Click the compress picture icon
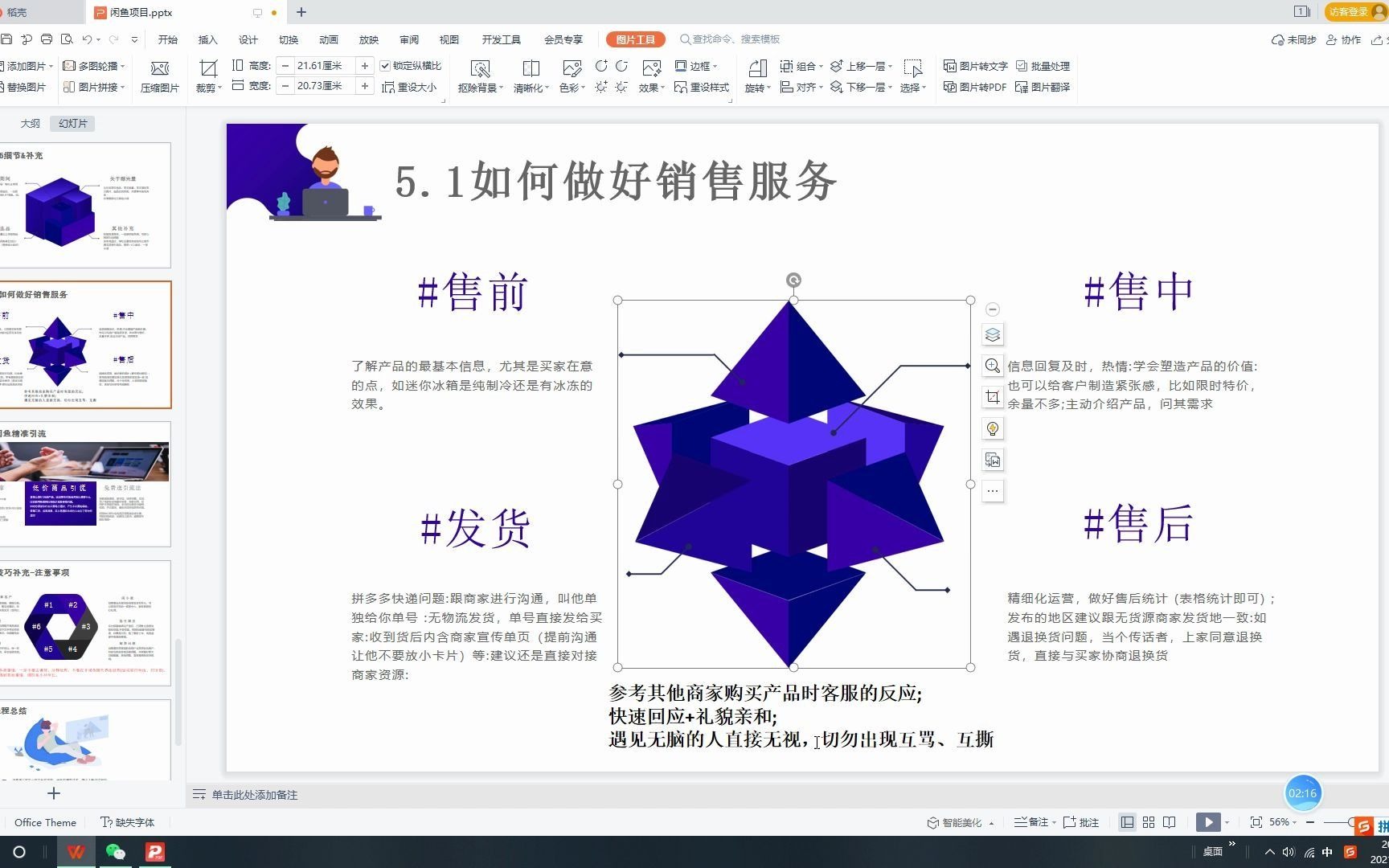1389x868 pixels. pyautogui.click(x=160, y=68)
